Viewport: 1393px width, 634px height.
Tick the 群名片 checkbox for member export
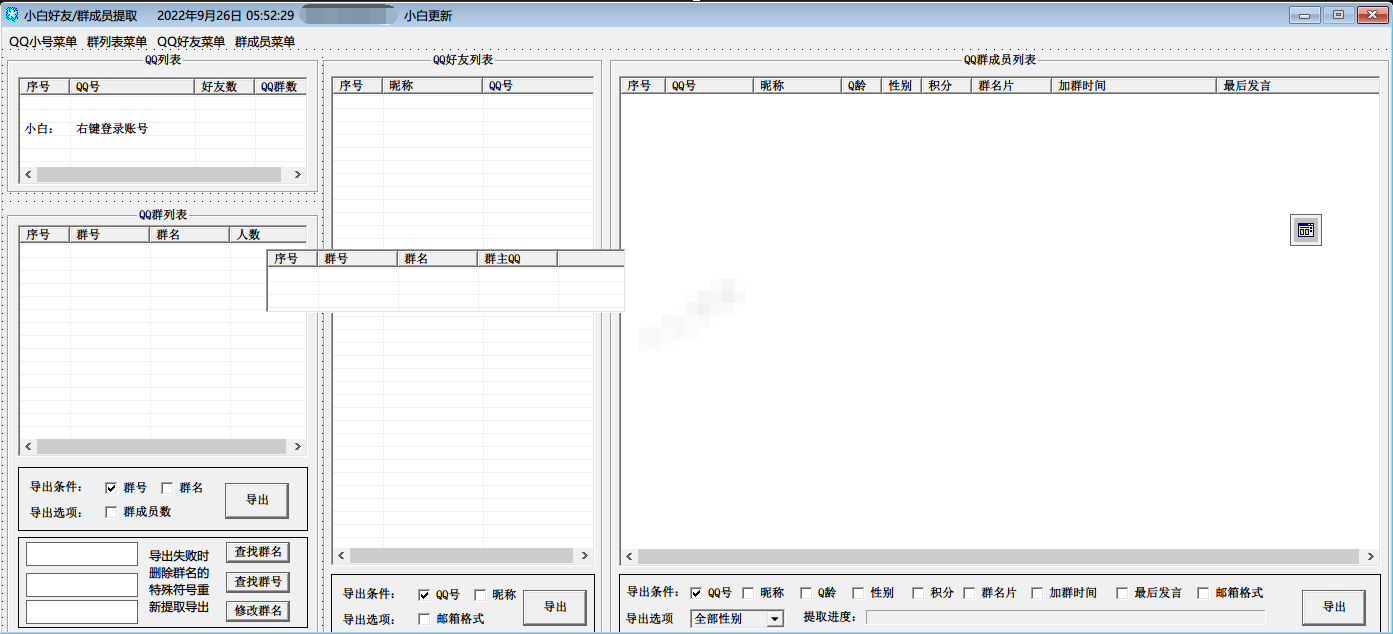click(x=970, y=593)
